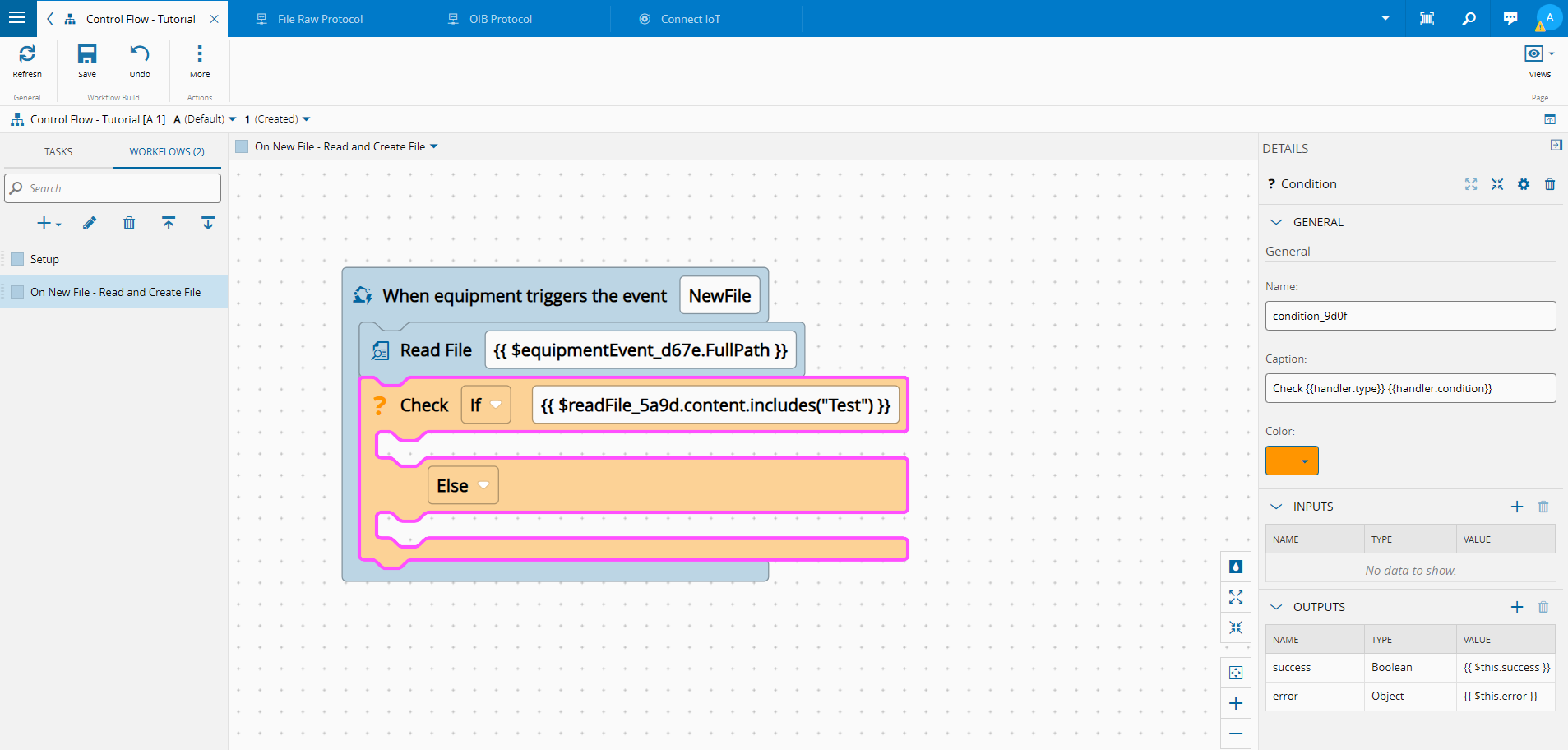Click the NewFile event button
The image size is (1568, 750).
point(719,295)
